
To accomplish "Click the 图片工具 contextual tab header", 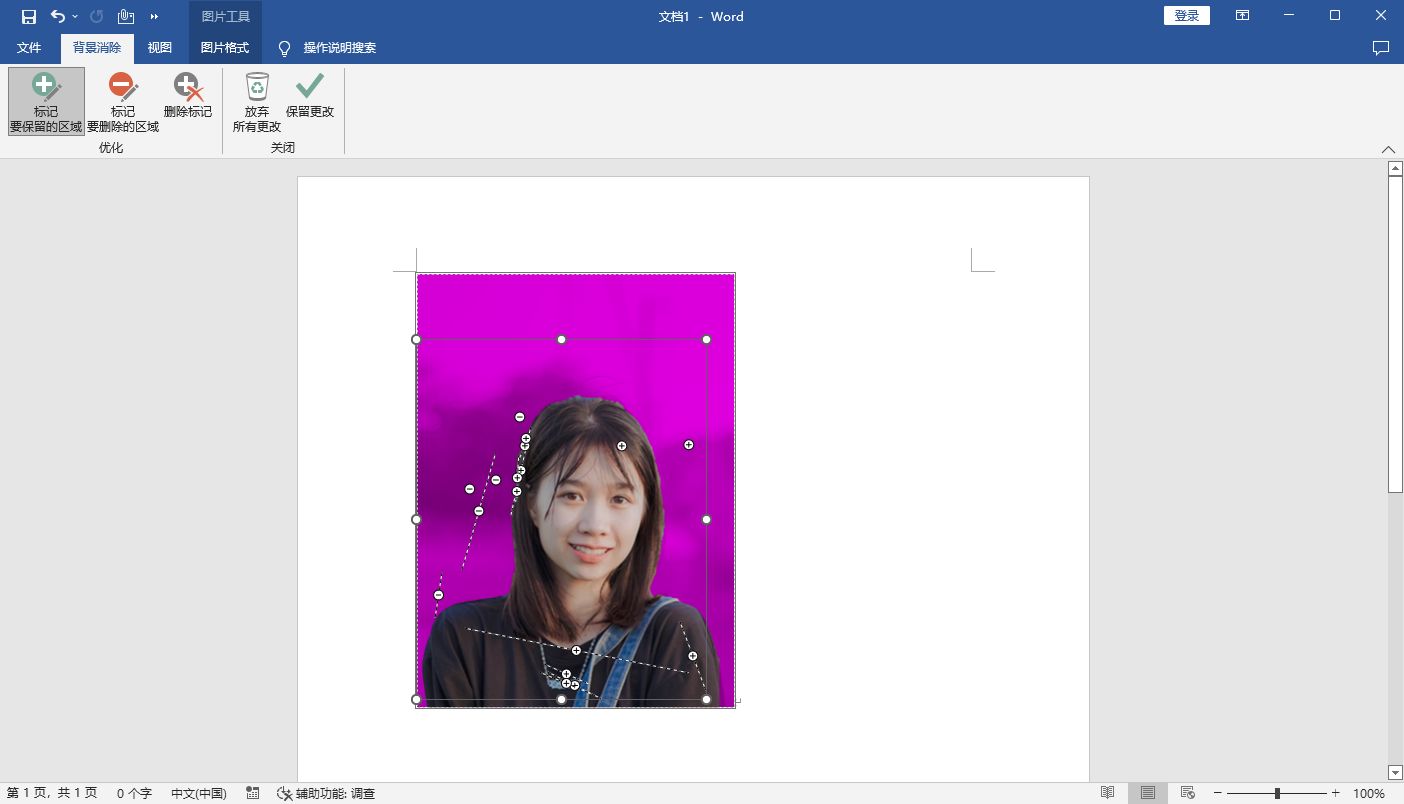I will (225, 16).
